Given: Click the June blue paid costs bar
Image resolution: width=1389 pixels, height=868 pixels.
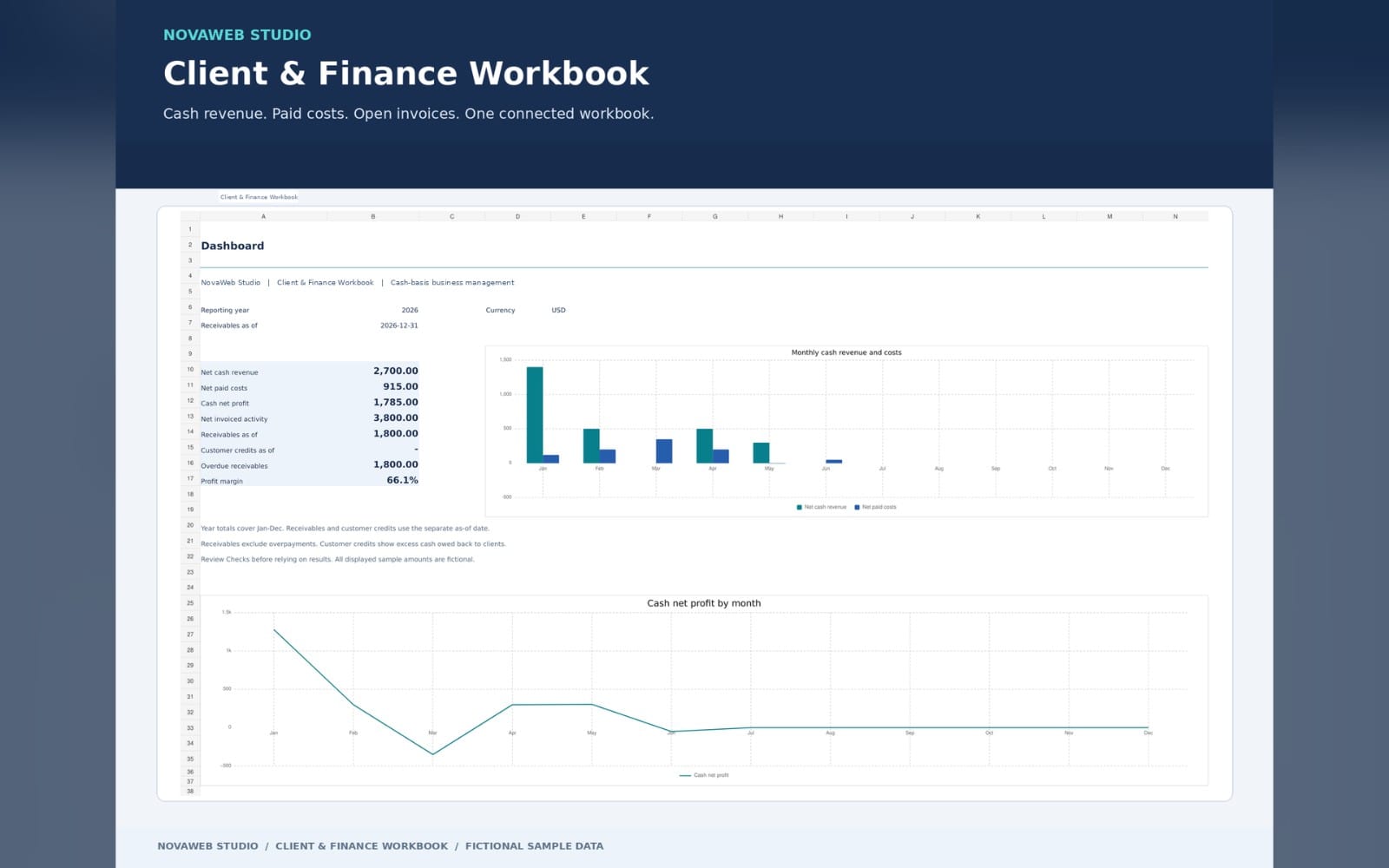Looking at the screenshot, I should point(834,462).
